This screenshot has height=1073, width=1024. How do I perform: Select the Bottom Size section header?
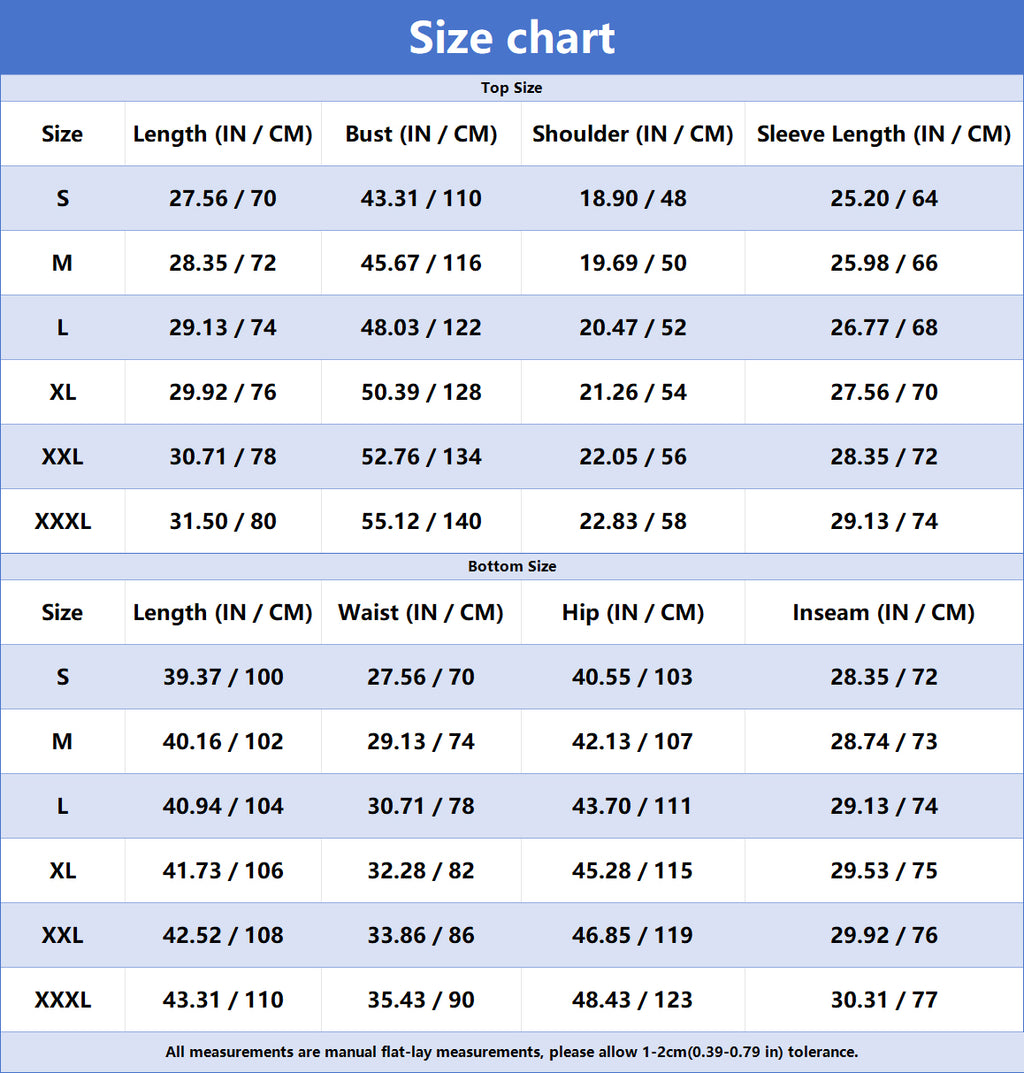click(512, 567)
